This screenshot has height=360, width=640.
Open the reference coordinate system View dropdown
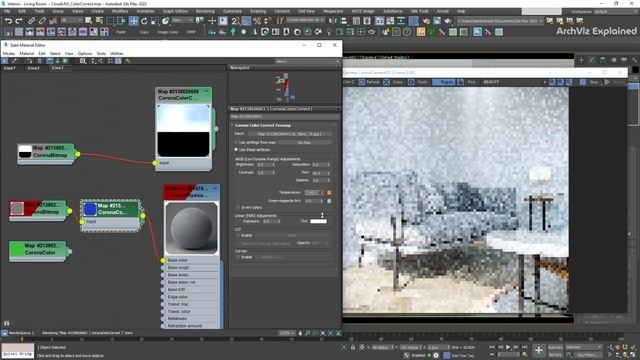182,20
